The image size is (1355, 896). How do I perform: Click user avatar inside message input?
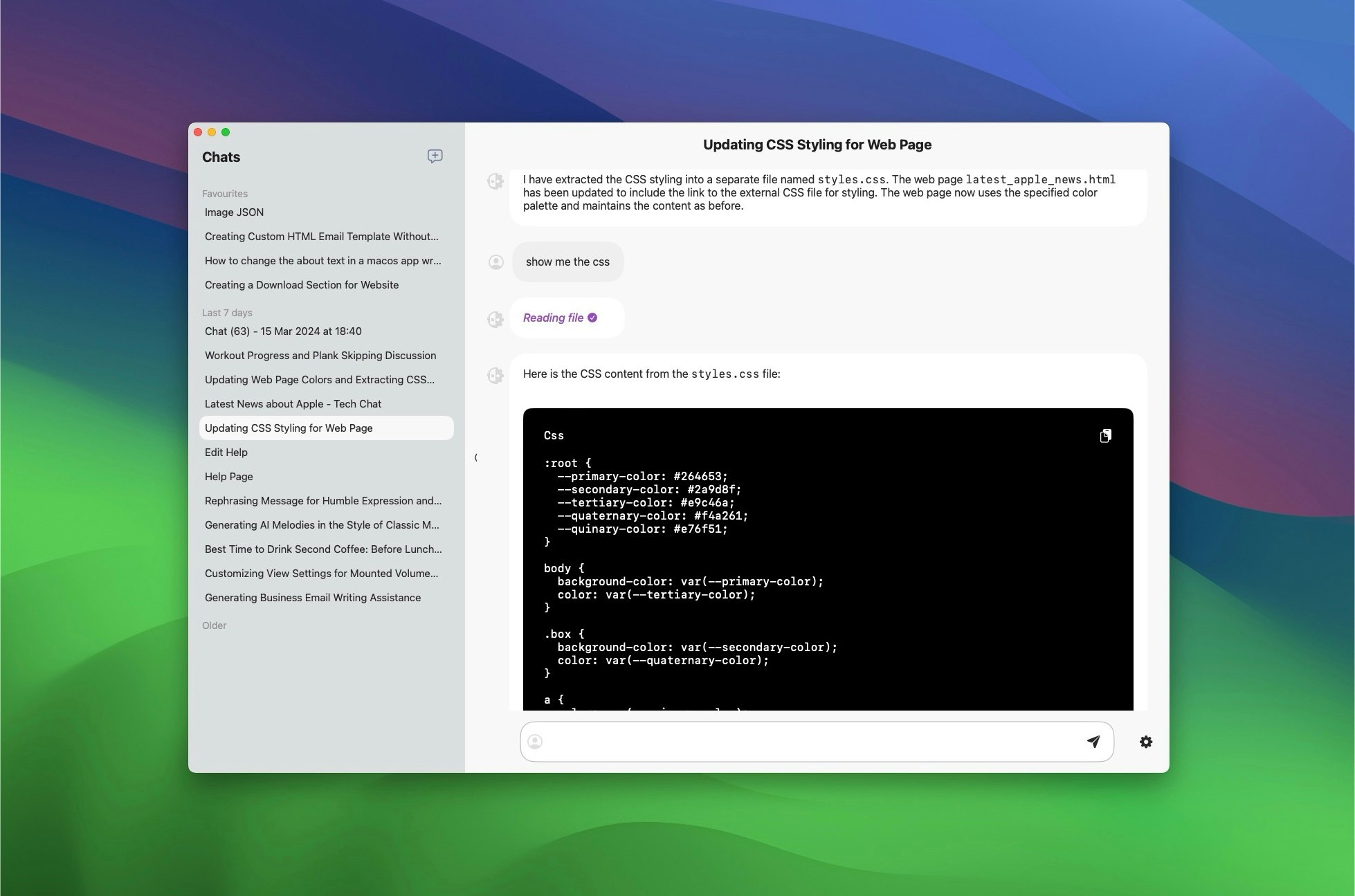[535, 742]
